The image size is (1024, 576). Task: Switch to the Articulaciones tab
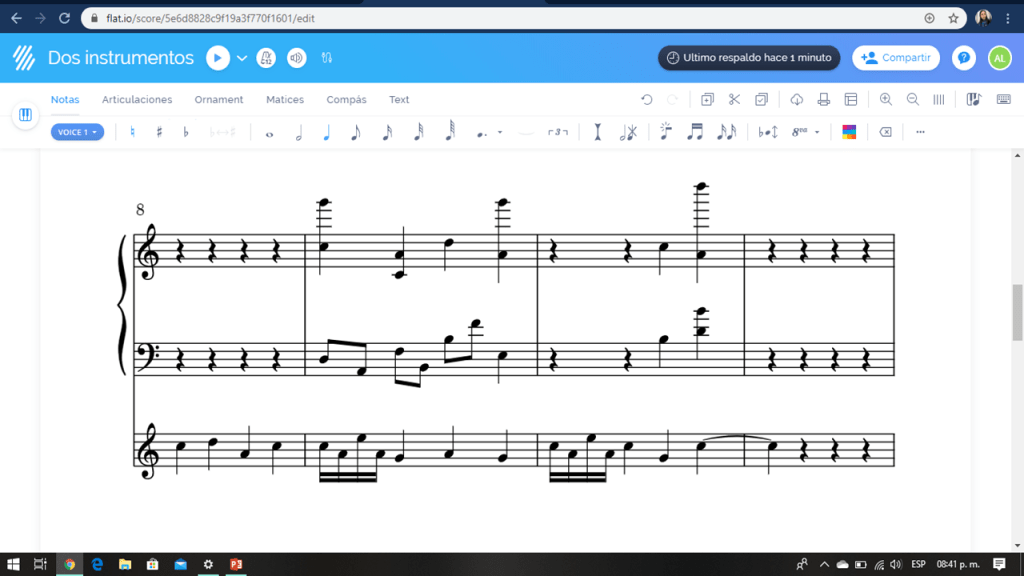point(137,100)
